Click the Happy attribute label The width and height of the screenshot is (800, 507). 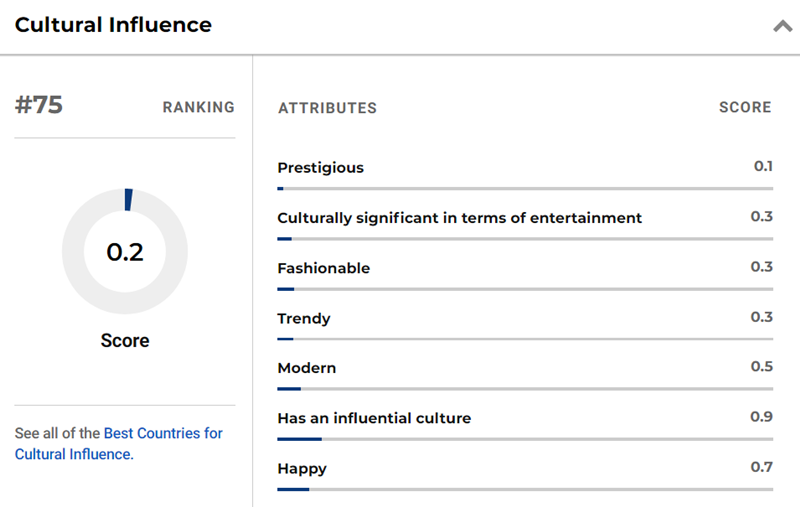tap(301, 468)
